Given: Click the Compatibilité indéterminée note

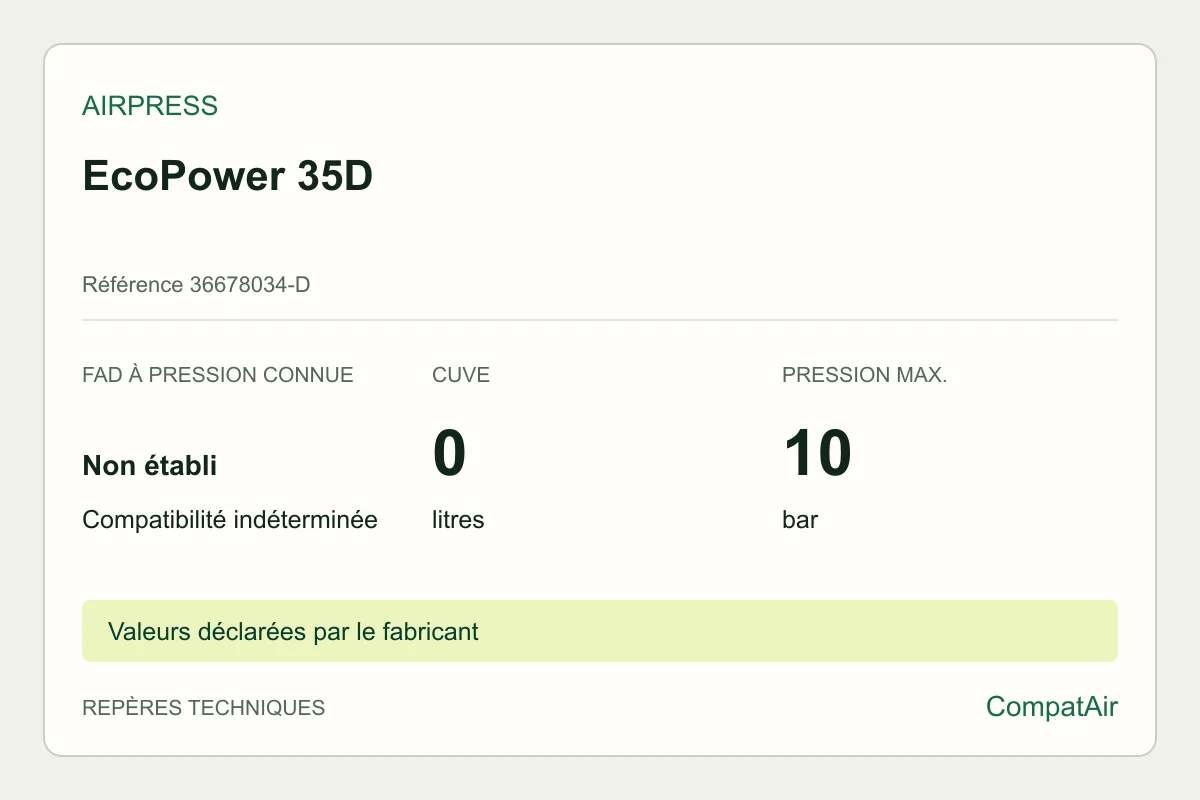Looking at the screenshot, I should [x=230, y=520].
